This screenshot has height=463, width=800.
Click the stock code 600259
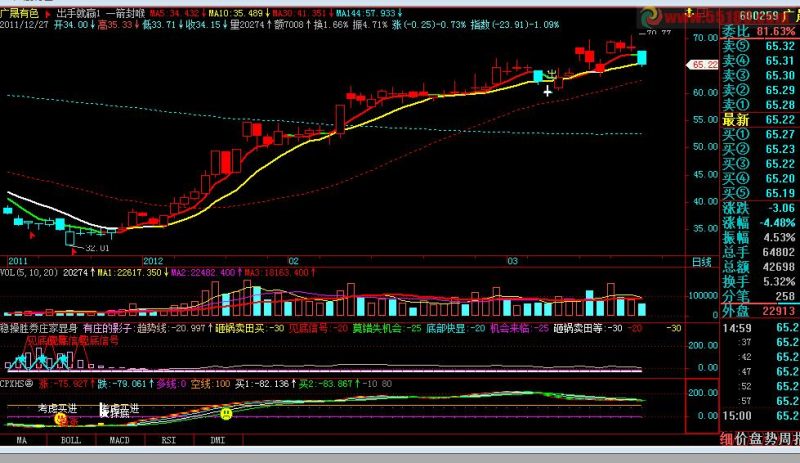pos(758,16)
